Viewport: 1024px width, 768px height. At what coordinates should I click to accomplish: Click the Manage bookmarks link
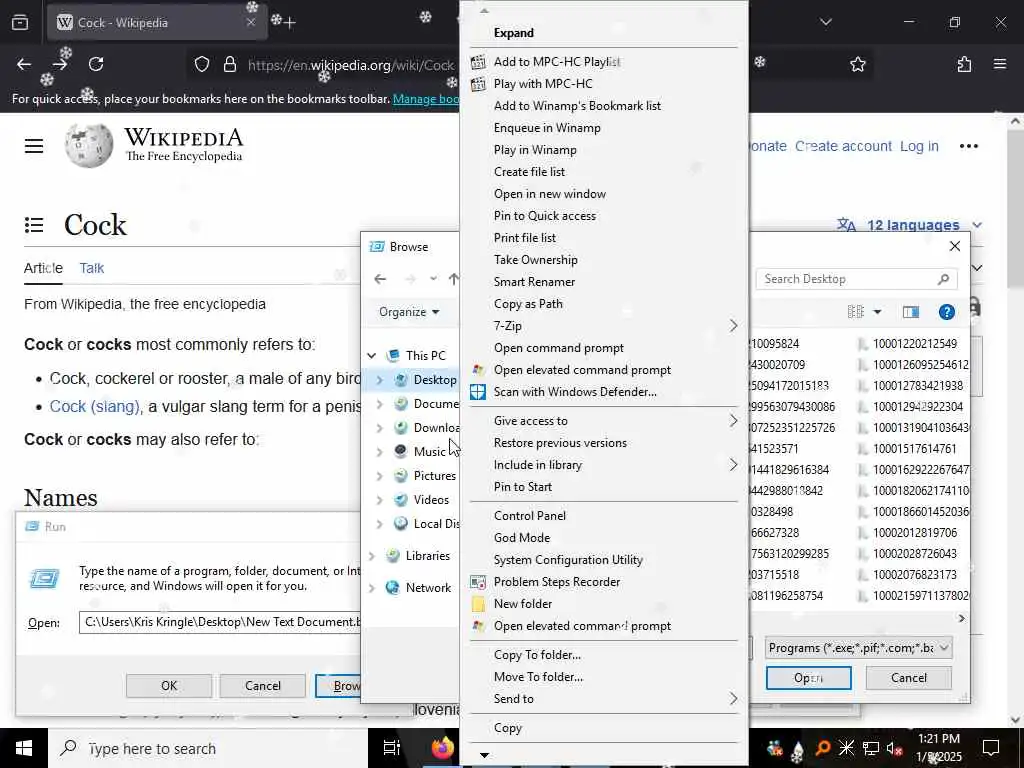pyautogui.click(x=426, y=99)
